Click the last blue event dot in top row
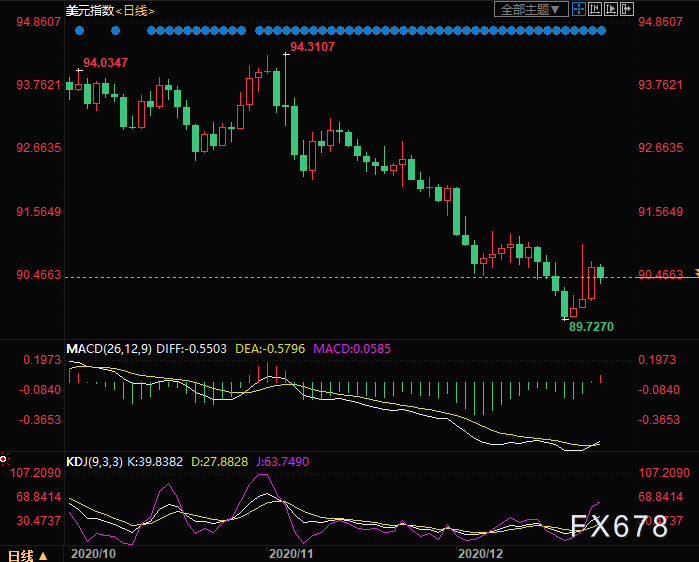This screenshot has width=699, height=562. point(602,30)
